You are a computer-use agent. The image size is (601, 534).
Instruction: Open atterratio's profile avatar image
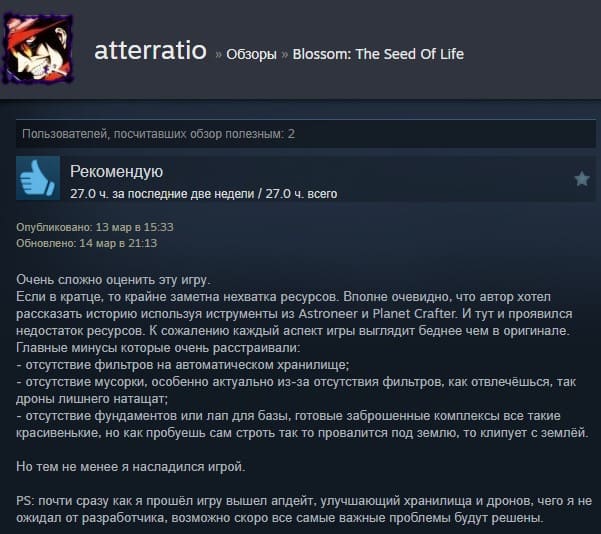coord(38,49)
